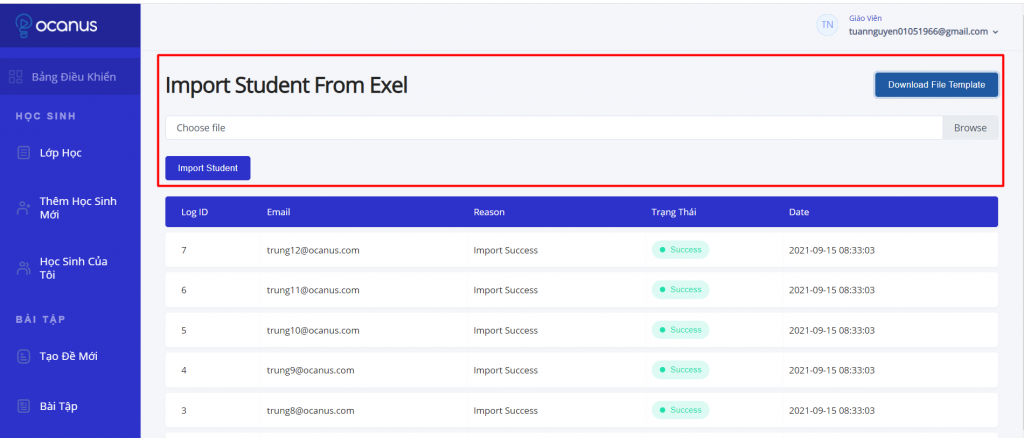
Task: Click the Lớp Học list icon
Action: pos(24,153)
